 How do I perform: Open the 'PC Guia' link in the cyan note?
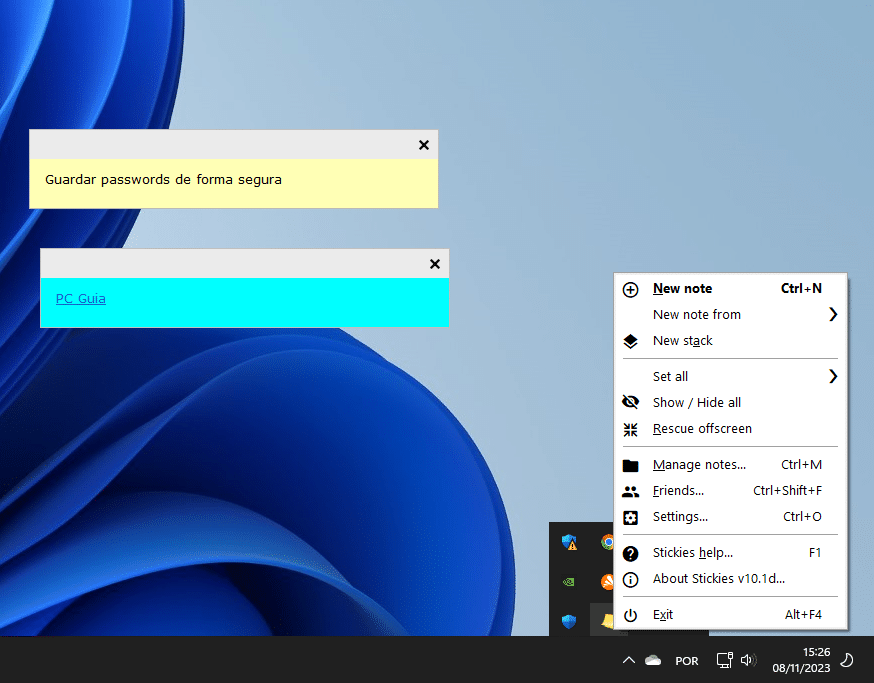pos(80,299)
